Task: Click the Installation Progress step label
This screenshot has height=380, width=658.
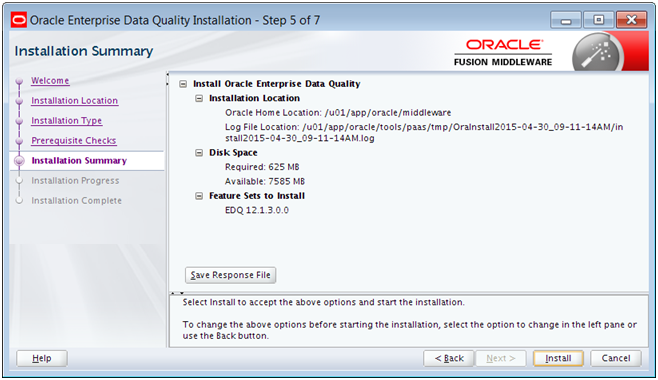Action: click(75, 181)
